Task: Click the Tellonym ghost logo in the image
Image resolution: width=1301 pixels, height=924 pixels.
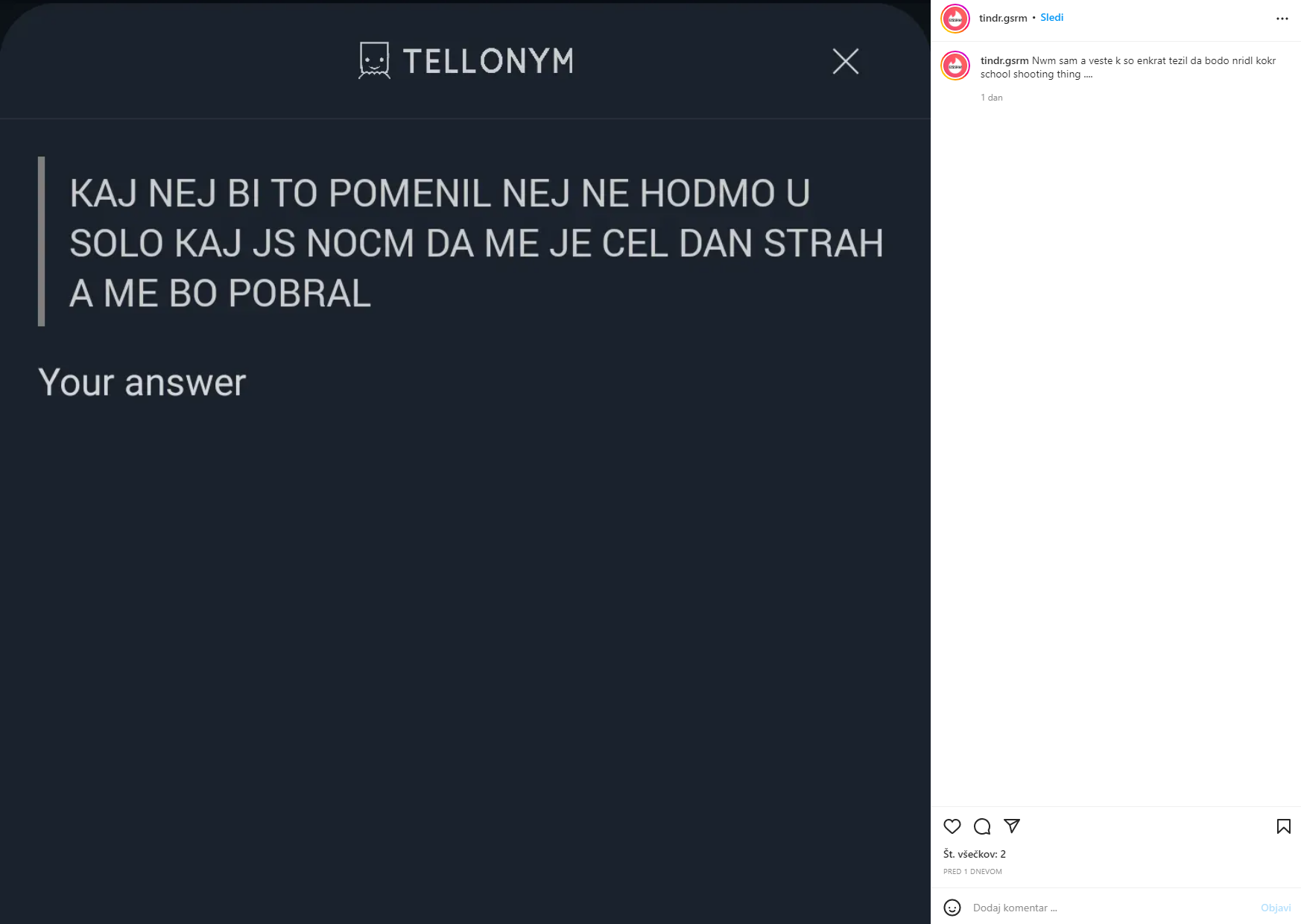Action: coord(375,62)
